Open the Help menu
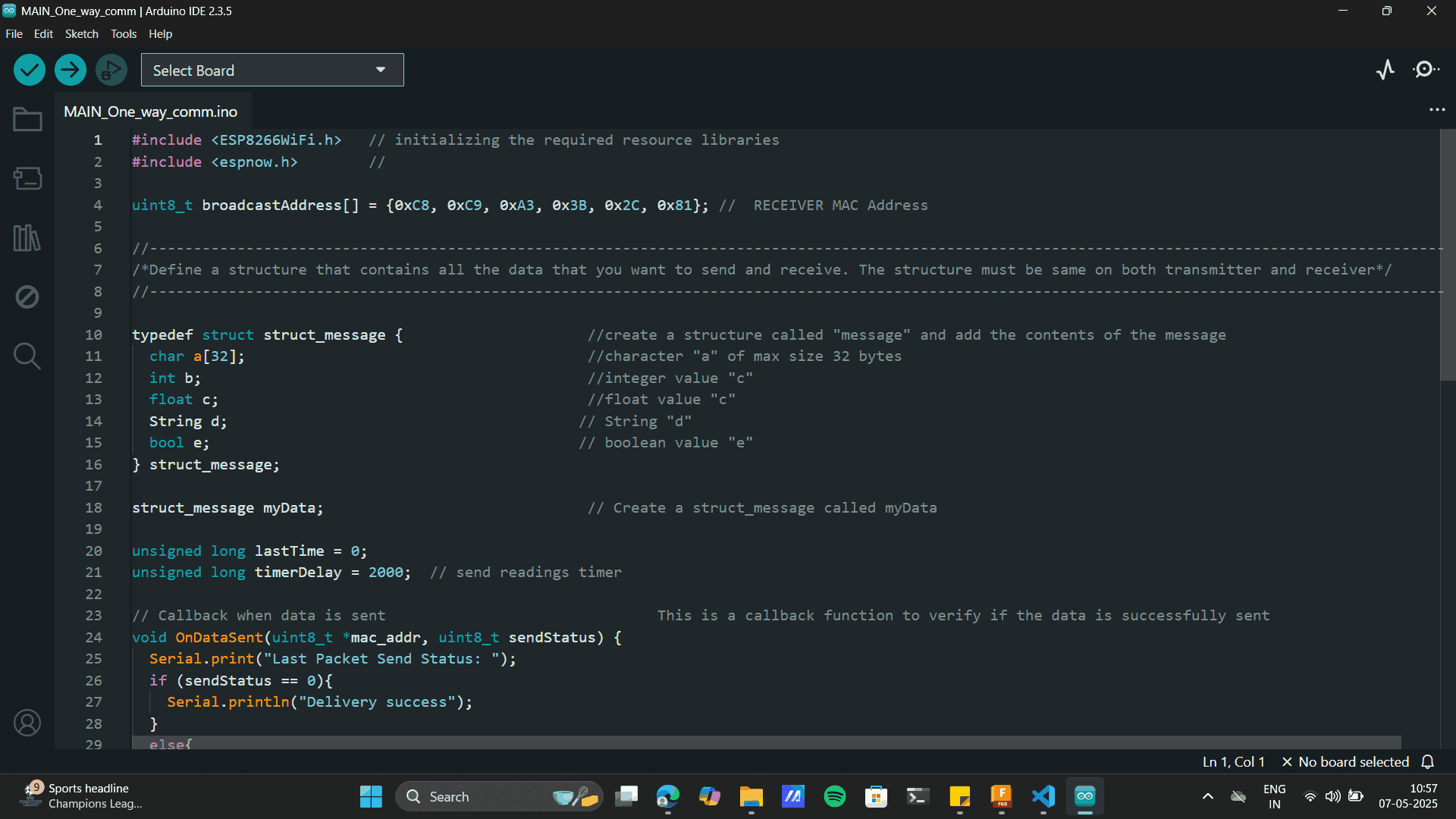This screenshot has width=1456, height=819. pyautogui.click(x=160, y=34)
